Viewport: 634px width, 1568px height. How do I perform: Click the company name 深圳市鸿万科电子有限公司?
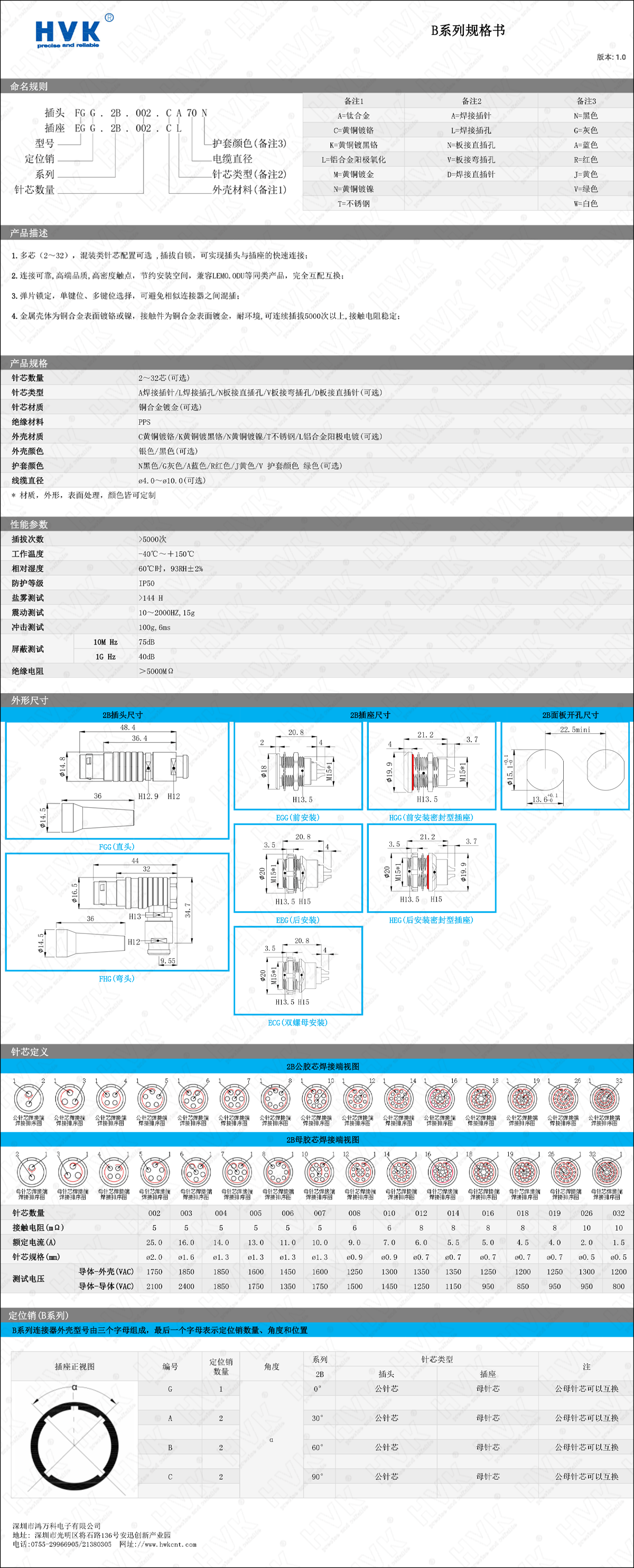pos(57,1526)
